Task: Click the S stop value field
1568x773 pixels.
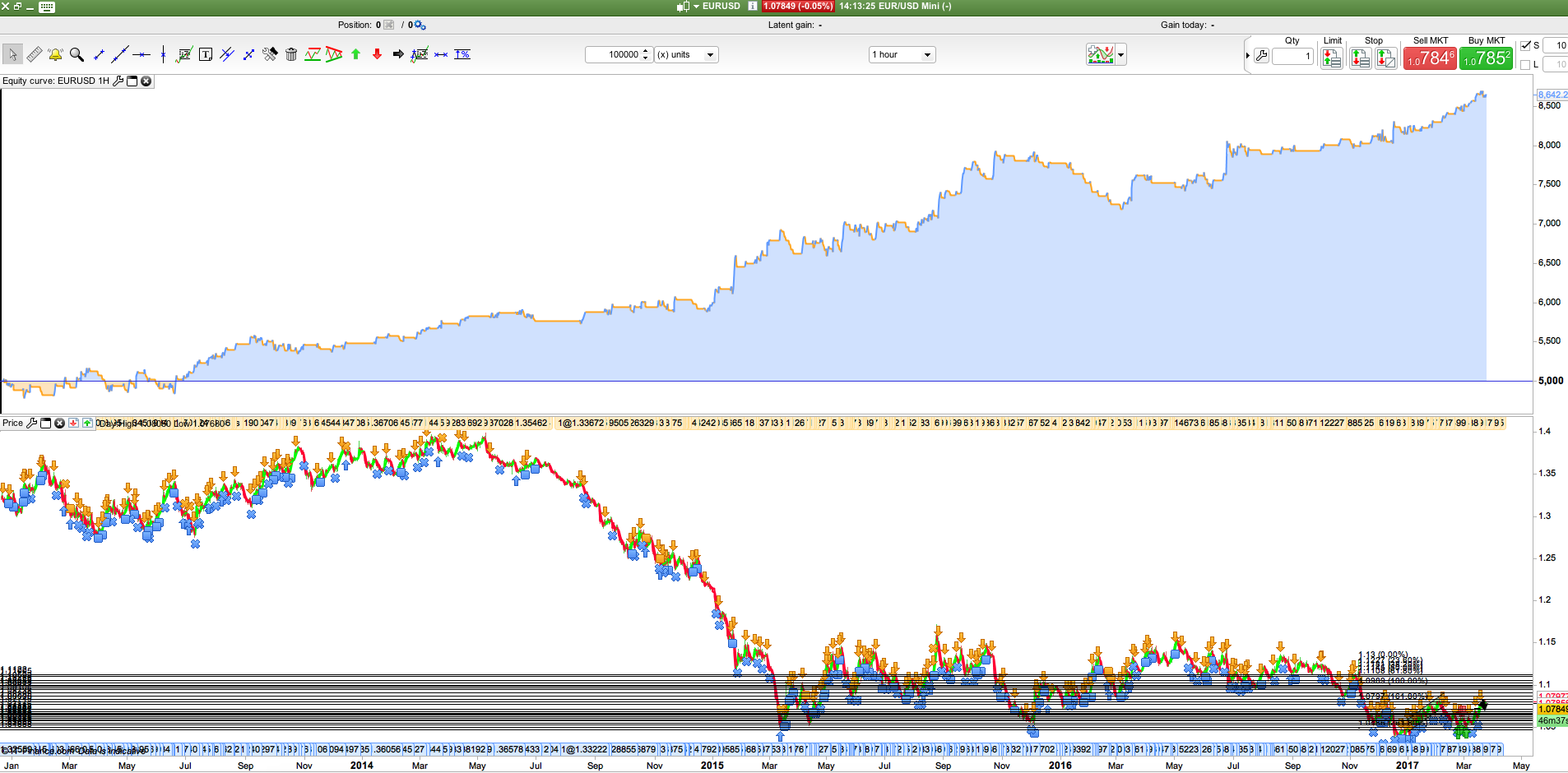Action: click(x=1555, y=45)
